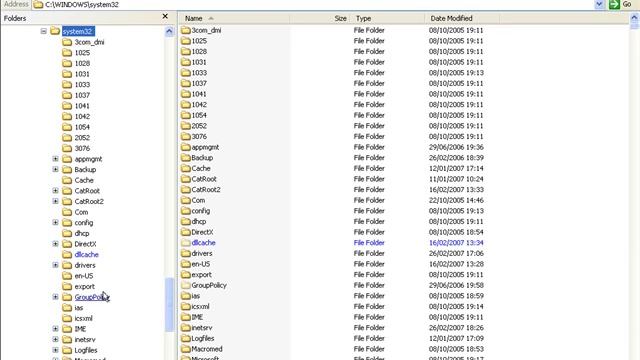Collapse the system32 tree node
The image size is (640, 360).
pos(44,31)
